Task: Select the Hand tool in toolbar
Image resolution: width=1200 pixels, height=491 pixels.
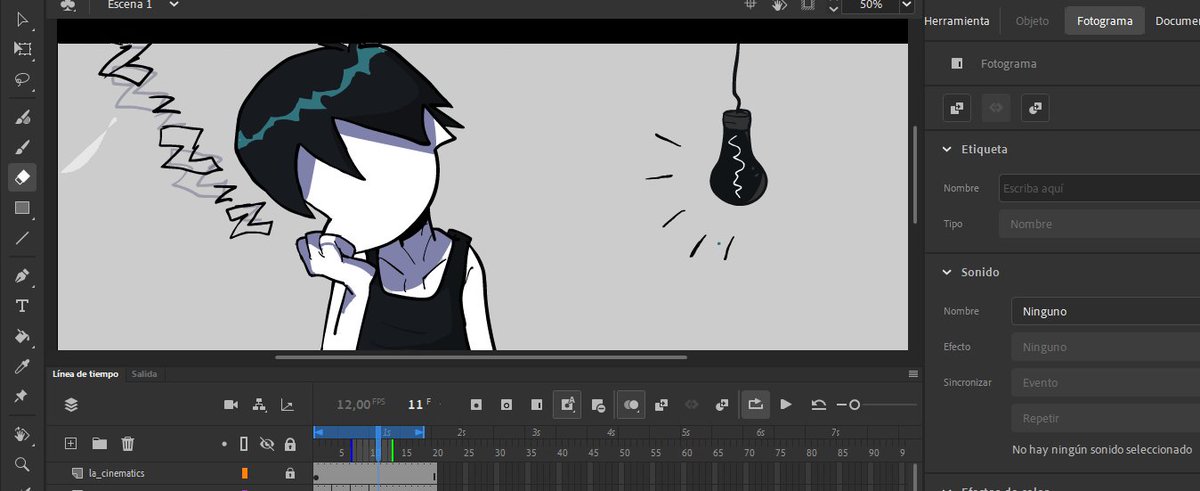Action: point(22,434)
